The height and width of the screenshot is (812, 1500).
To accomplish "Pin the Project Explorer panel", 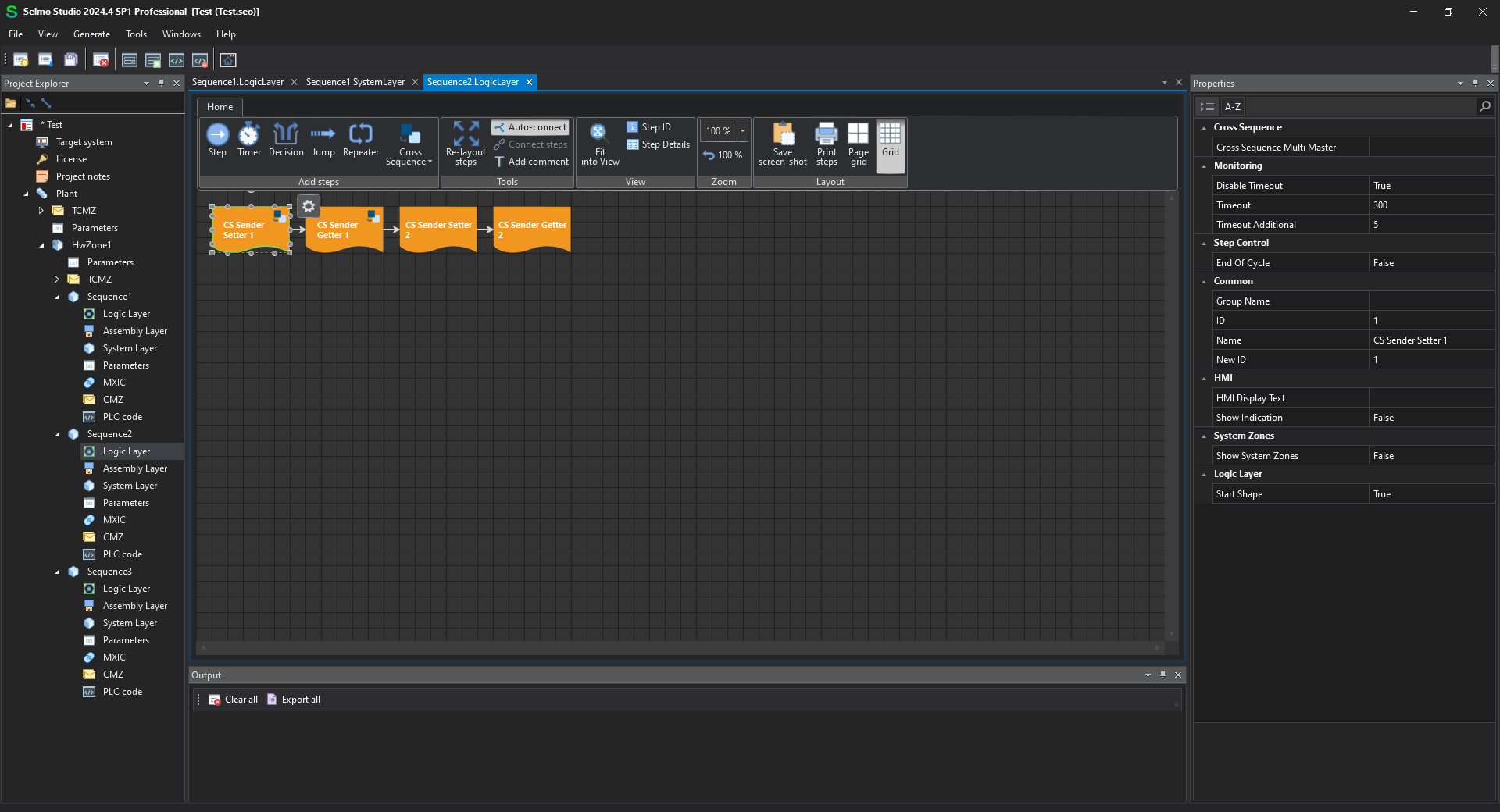I will tap(162, 83).
